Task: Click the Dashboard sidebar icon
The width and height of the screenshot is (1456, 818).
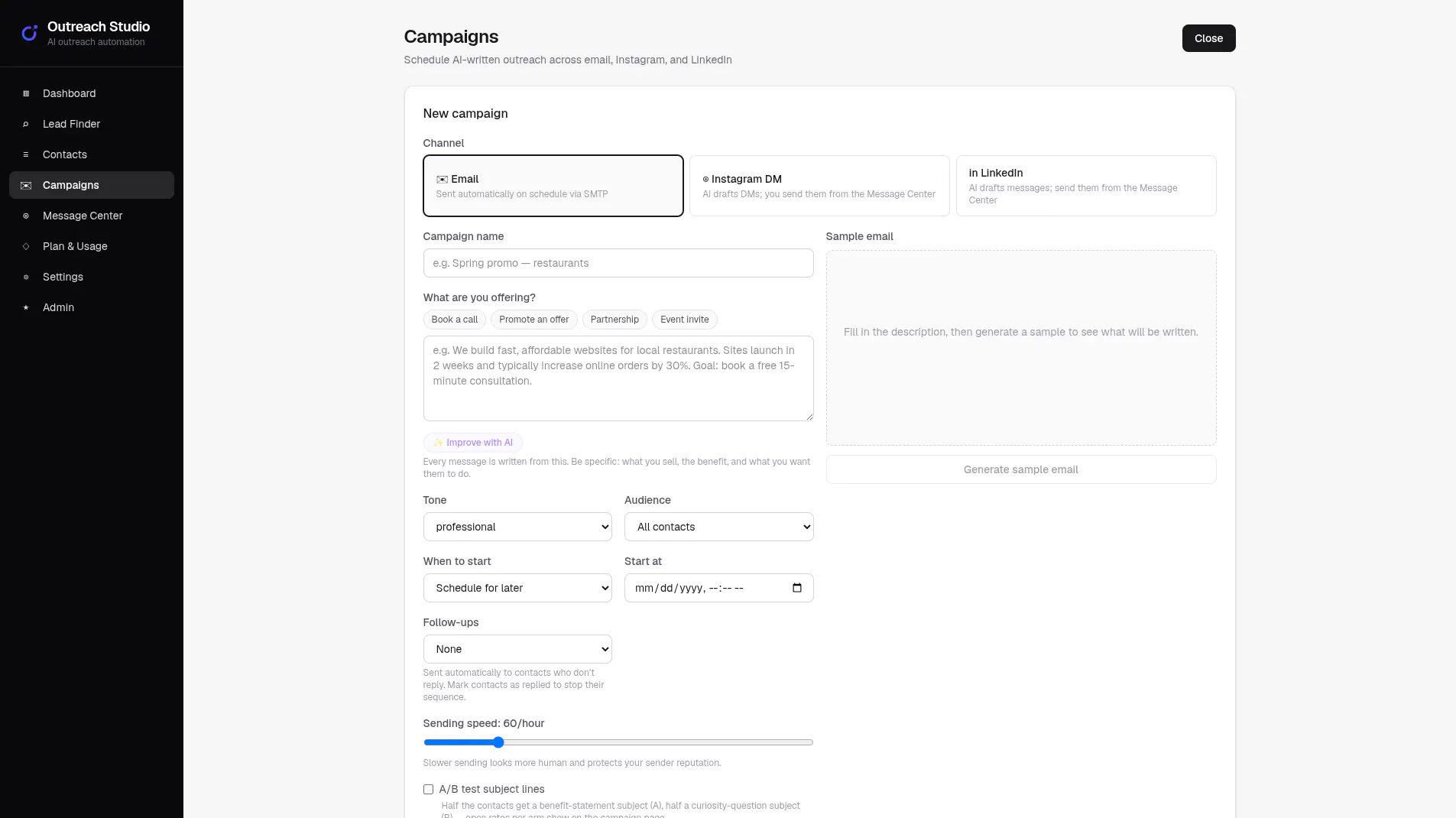Action: pos(26,93)
